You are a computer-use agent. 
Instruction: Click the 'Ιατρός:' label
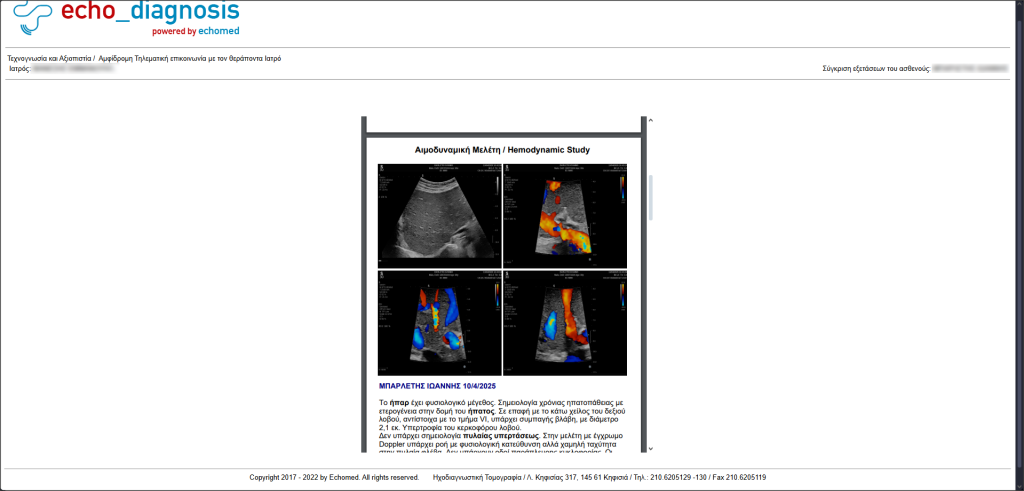(20, 68)
